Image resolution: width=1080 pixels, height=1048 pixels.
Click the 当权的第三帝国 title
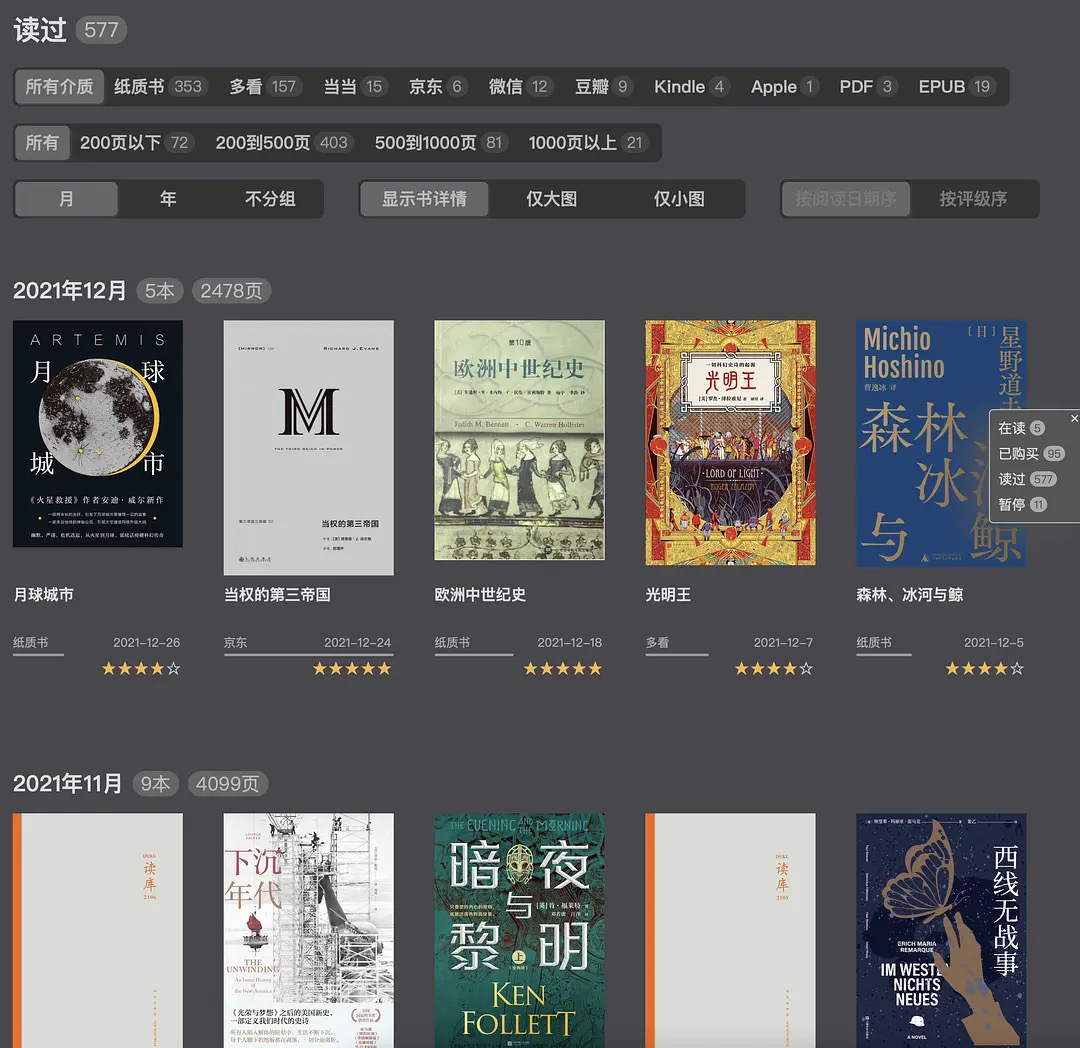[x=277, y=595]
